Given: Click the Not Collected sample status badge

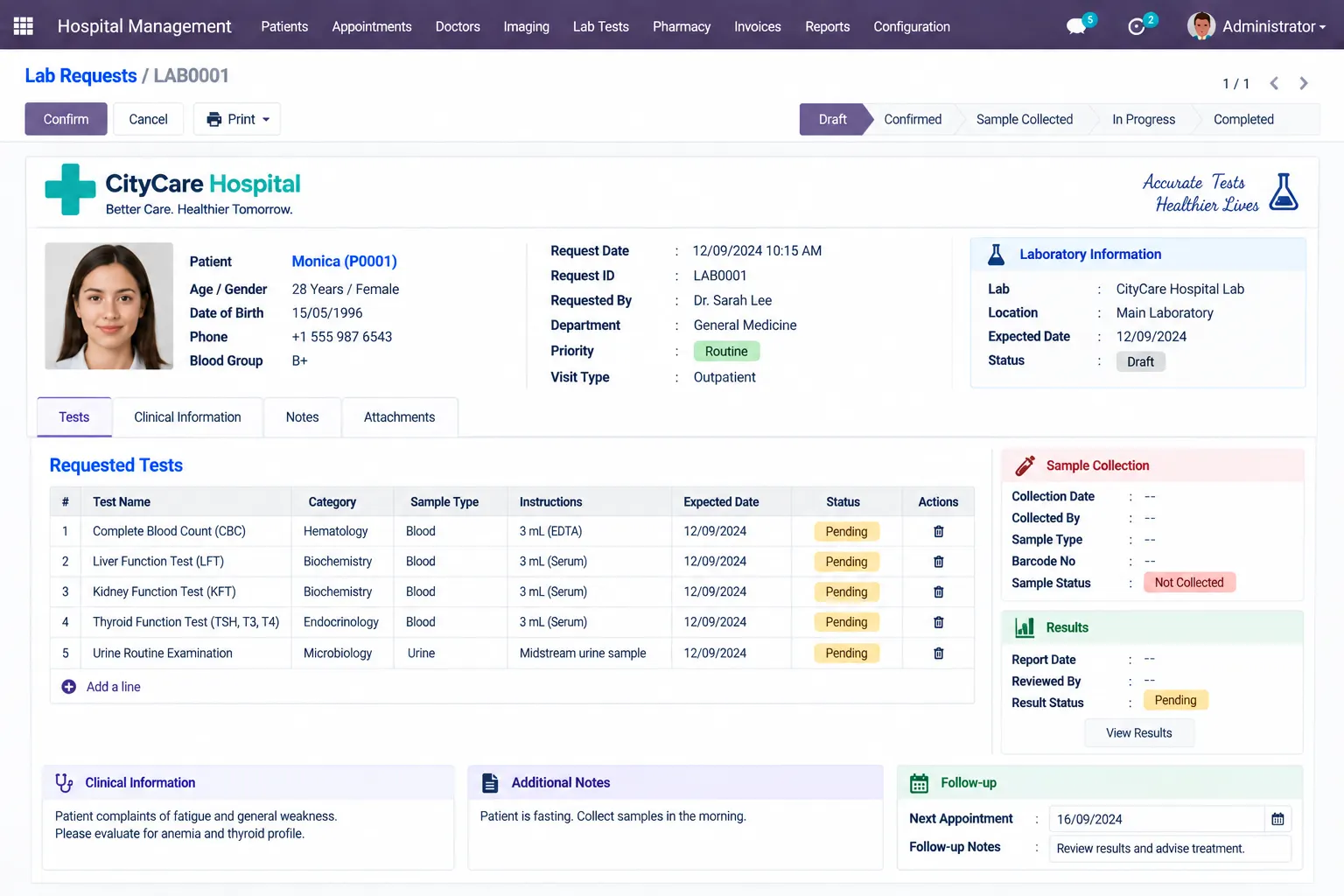Looking at the screenshot, I should pyautogui.click(x=1189, y=583).
